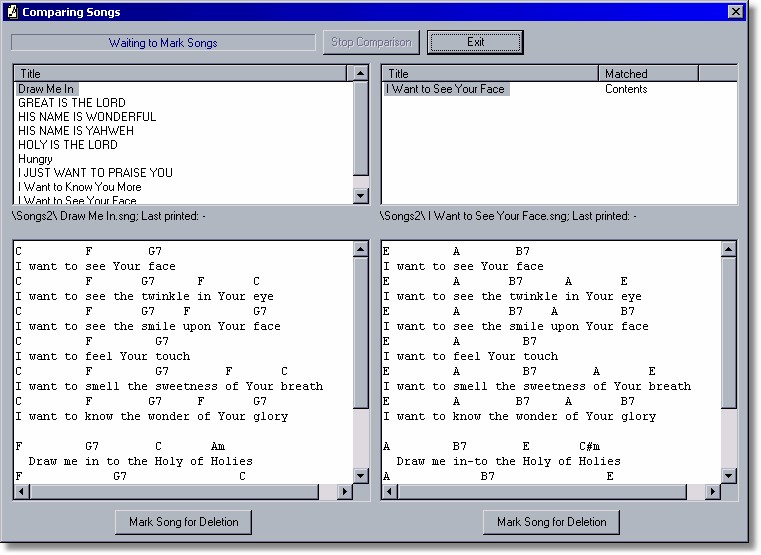Click left song list scrollbar thumb
This screenshot has height=555, width=761.
click(360, 128)
